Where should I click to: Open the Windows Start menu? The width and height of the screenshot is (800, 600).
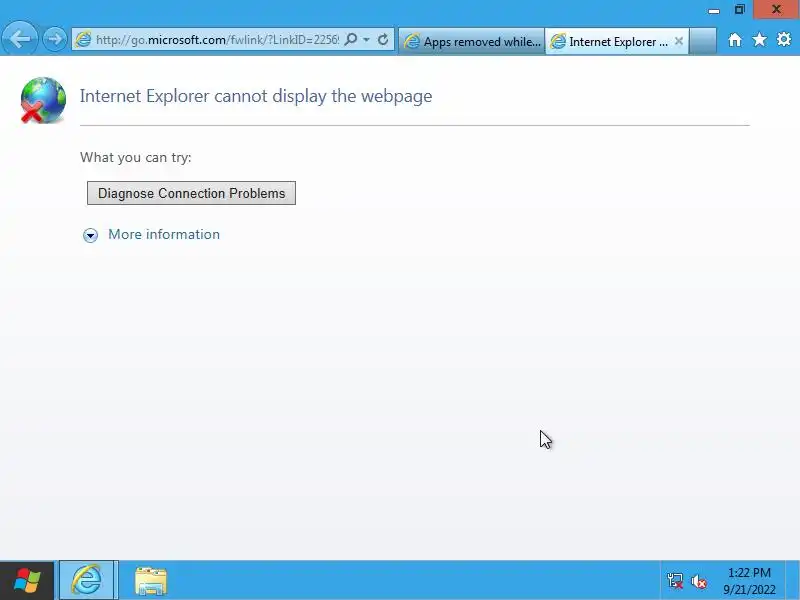tap(27, 581)
